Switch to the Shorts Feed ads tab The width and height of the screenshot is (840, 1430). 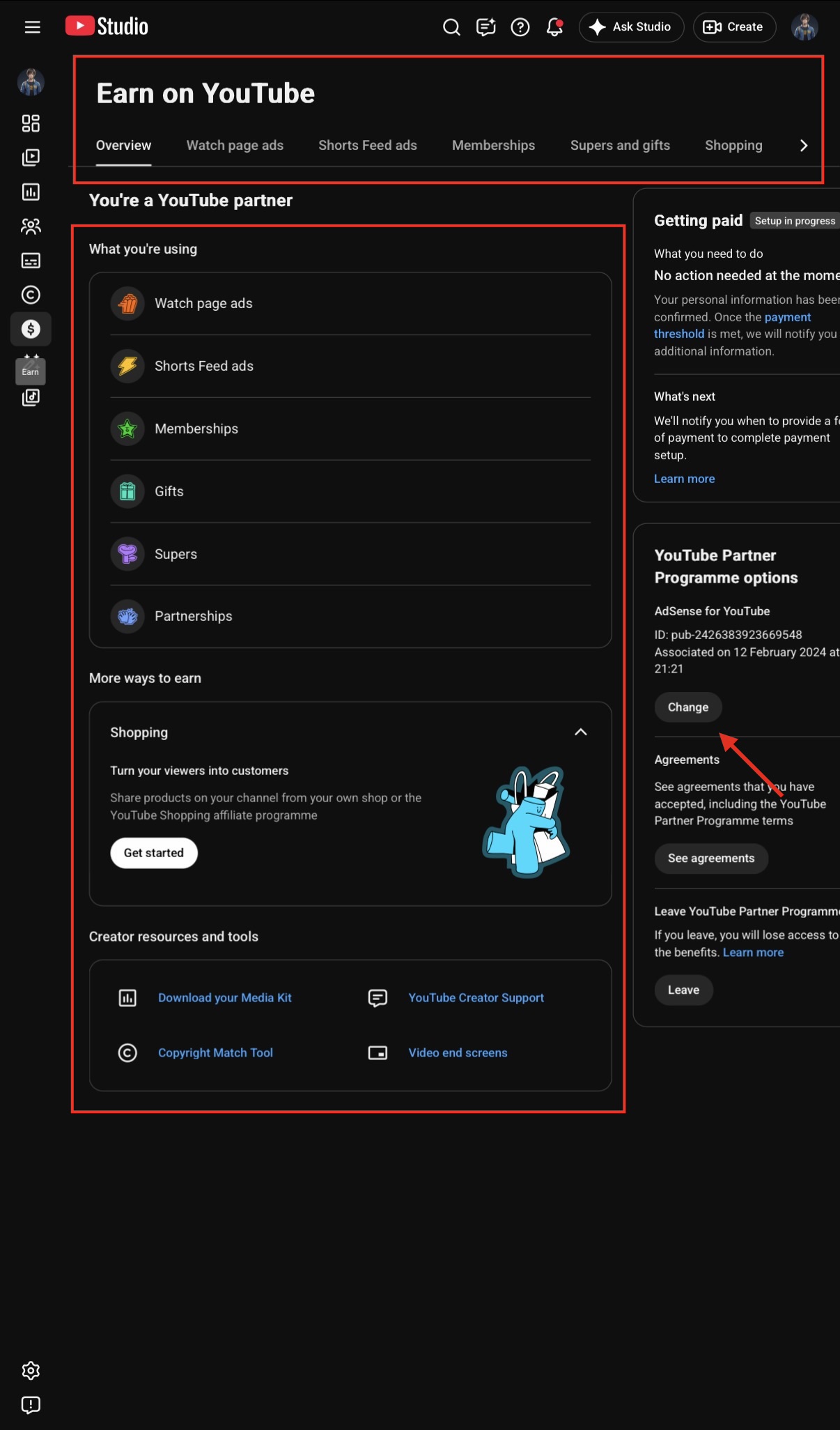[x=368, y=146]
